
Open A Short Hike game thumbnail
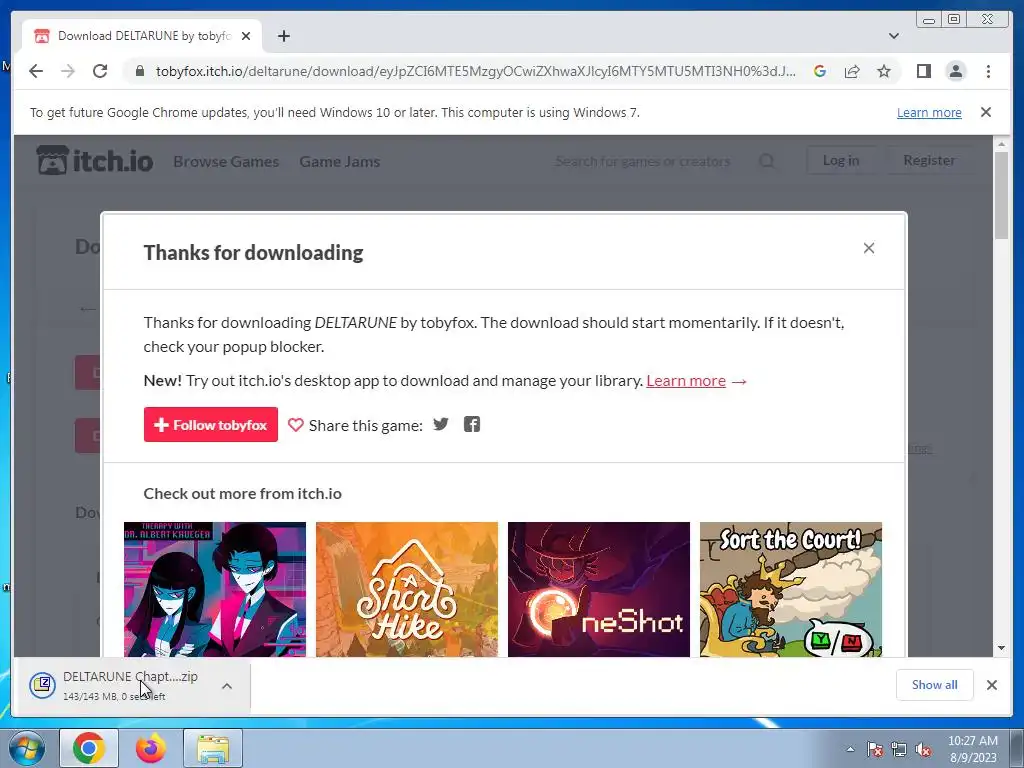click(x=407, y=589)
